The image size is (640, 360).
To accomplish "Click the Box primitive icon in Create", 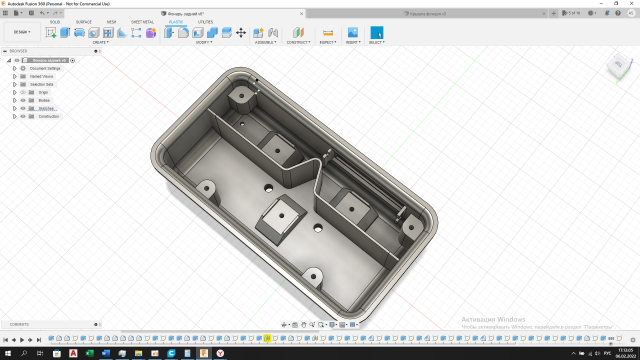I will pos(65,33).
